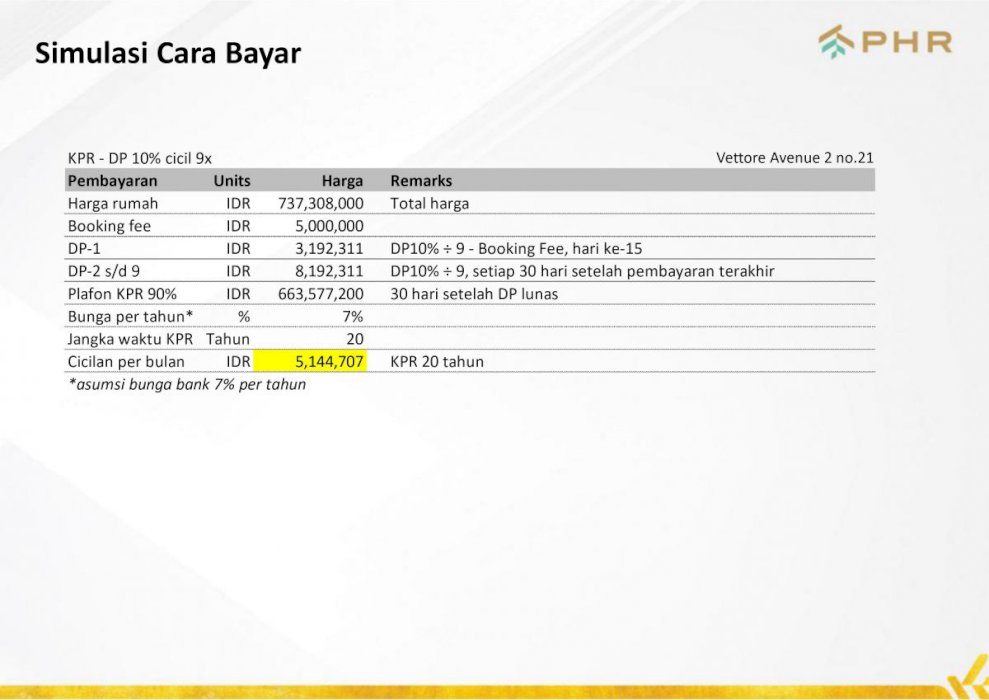
Task: Click the Simulasi Cara Bayar title
Action: tap(168, 53)
